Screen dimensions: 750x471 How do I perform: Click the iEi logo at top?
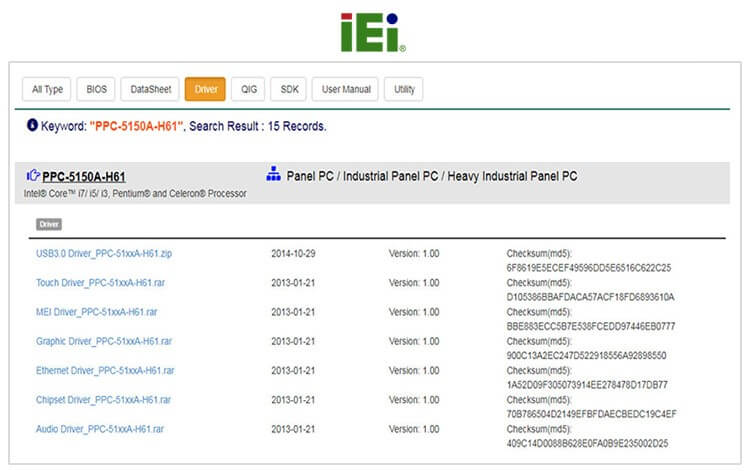pyautogui.click(x=372, y=31)
